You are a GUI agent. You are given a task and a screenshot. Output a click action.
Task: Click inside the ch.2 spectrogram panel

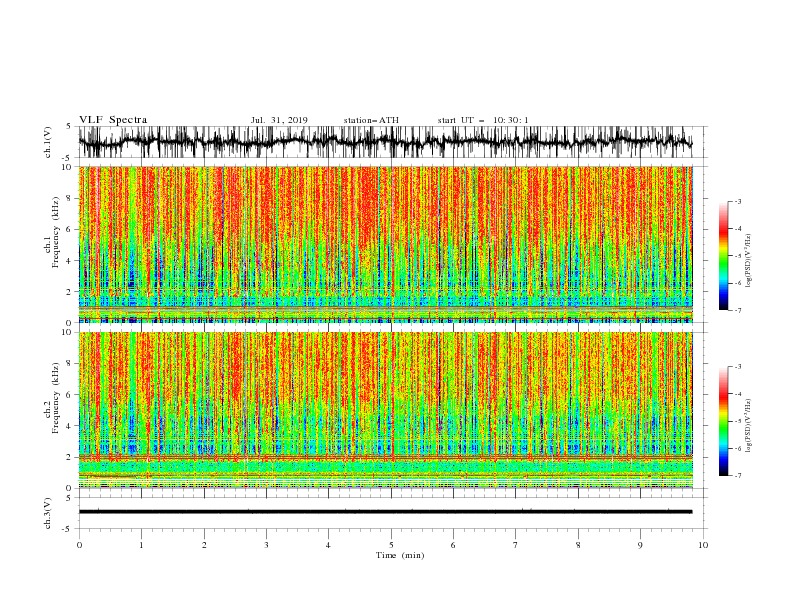pos(385,410)
